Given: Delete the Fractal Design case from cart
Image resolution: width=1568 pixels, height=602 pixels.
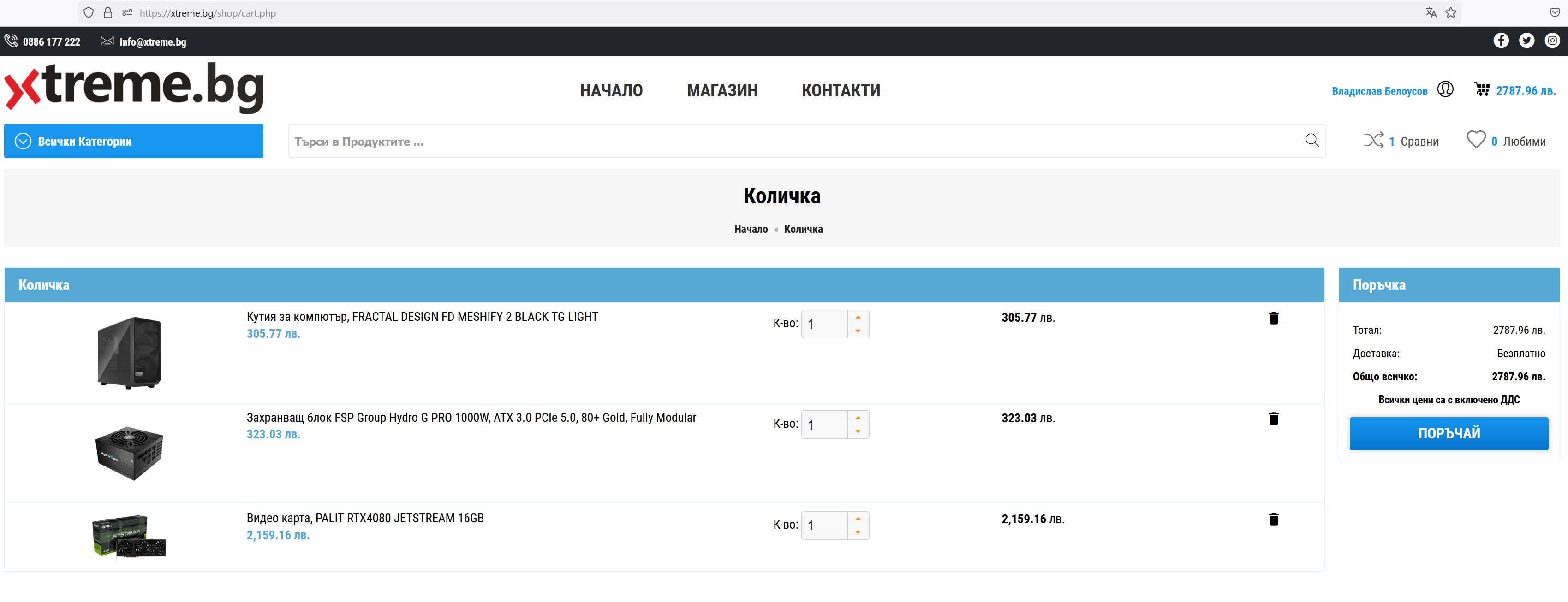Looking at the screenshot, I should (1273, 318).
